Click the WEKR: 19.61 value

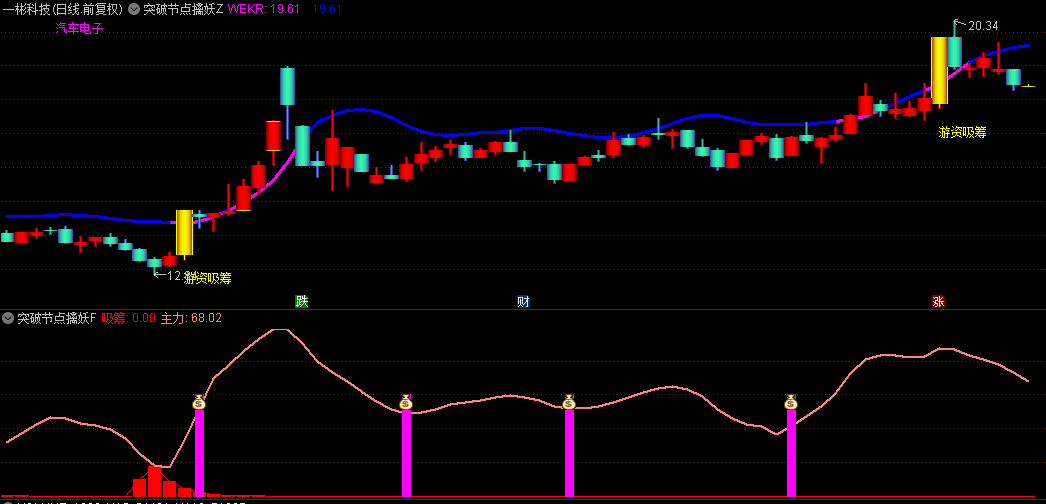[x=264, y=9]
